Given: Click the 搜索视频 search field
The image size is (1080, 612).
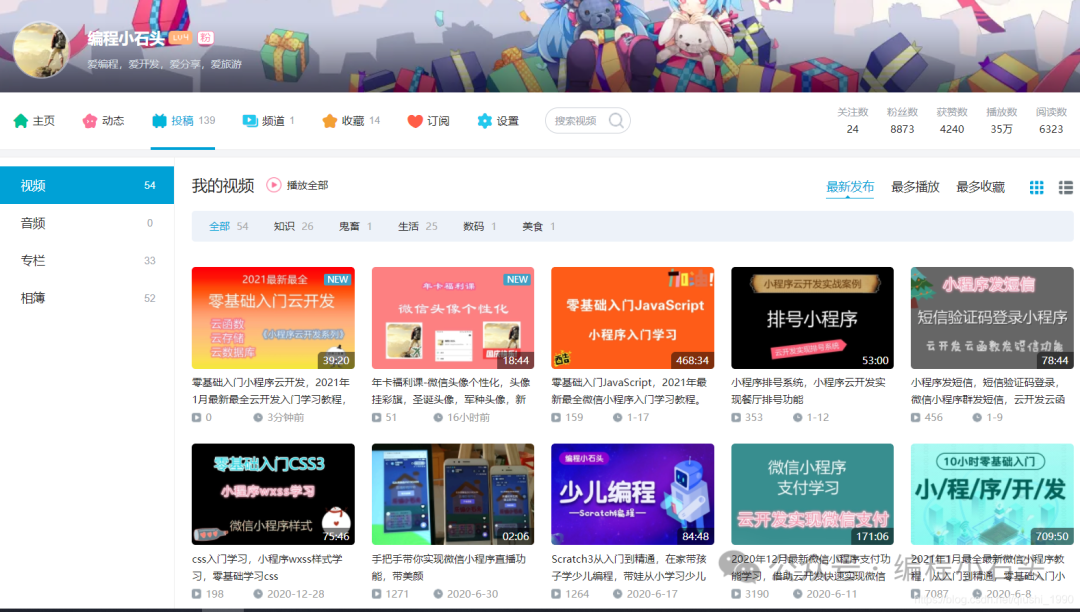Looking at the screenshot, I should pos(587,120).
